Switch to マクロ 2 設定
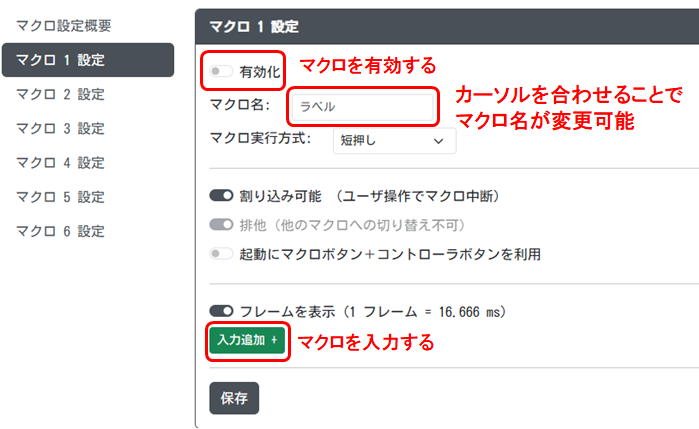The width and height of the screenshot is (699, 429). pos(60,95)
